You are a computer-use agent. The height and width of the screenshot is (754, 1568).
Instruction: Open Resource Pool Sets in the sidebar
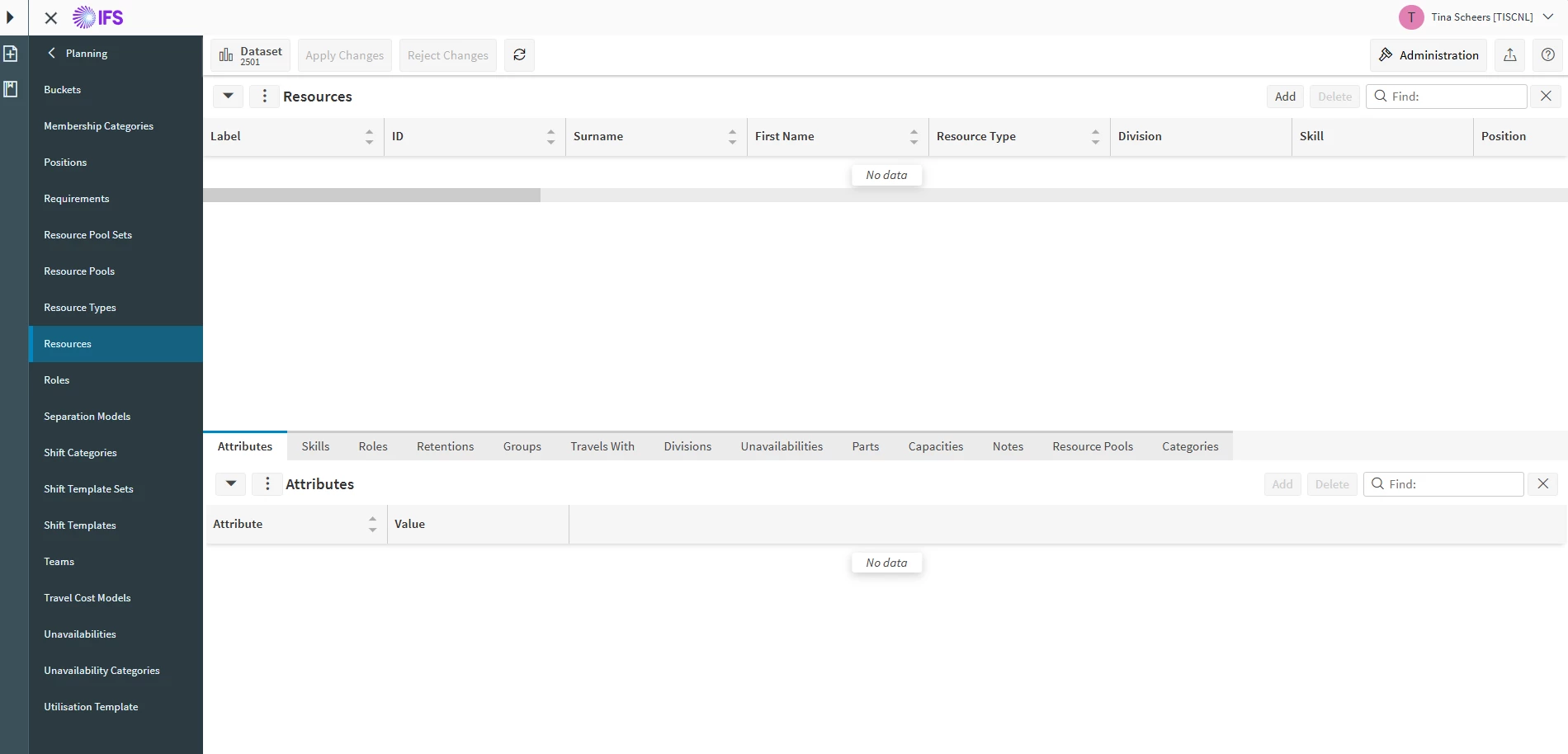116,235
